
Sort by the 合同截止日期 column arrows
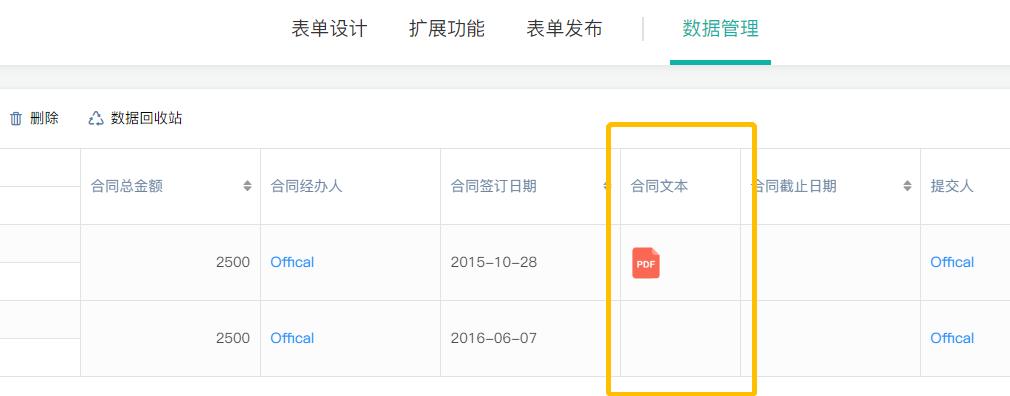[x=907, y=186]
